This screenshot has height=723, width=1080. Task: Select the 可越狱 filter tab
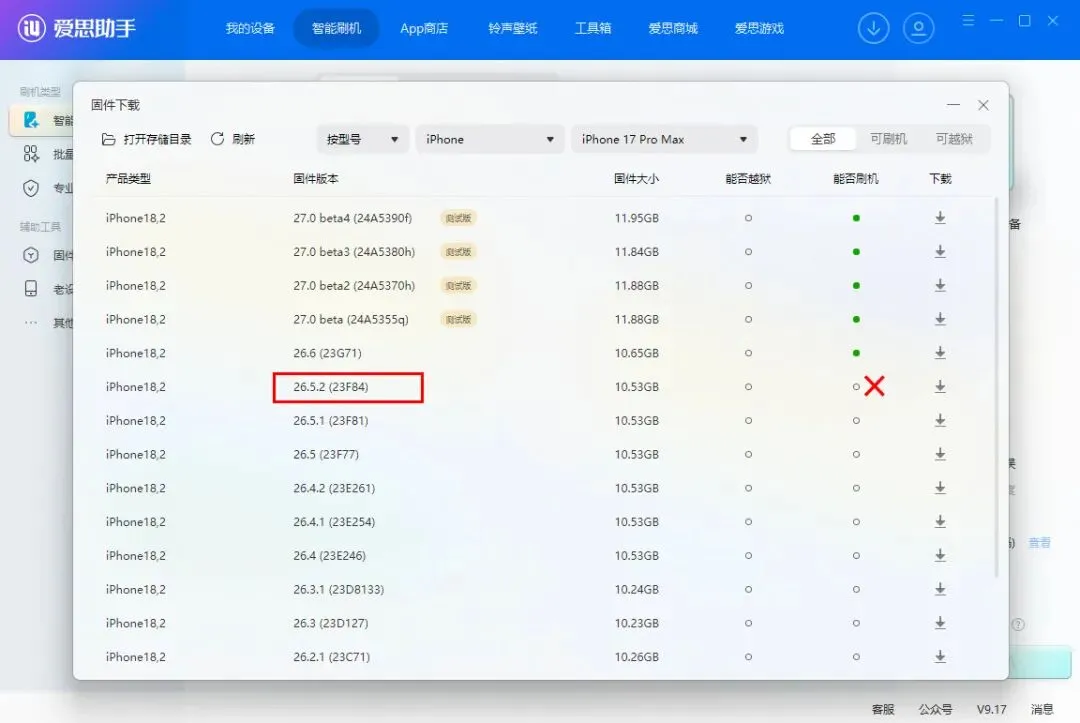[954, 139]
